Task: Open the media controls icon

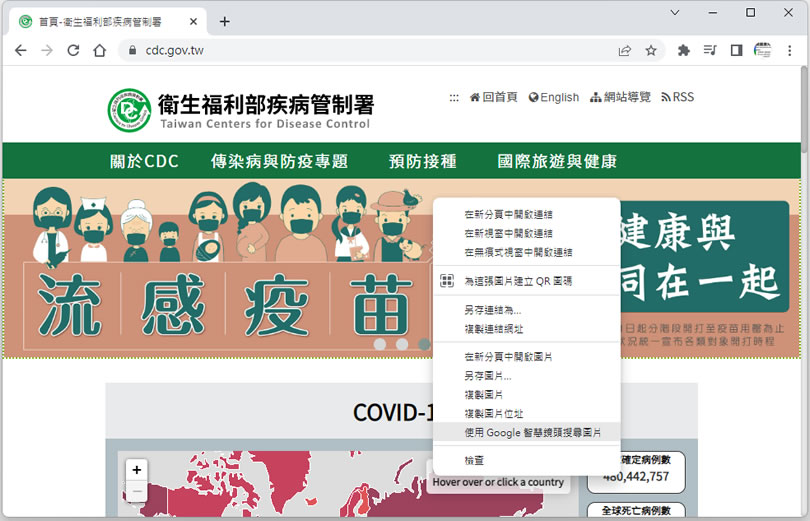Action: (710, 50)
